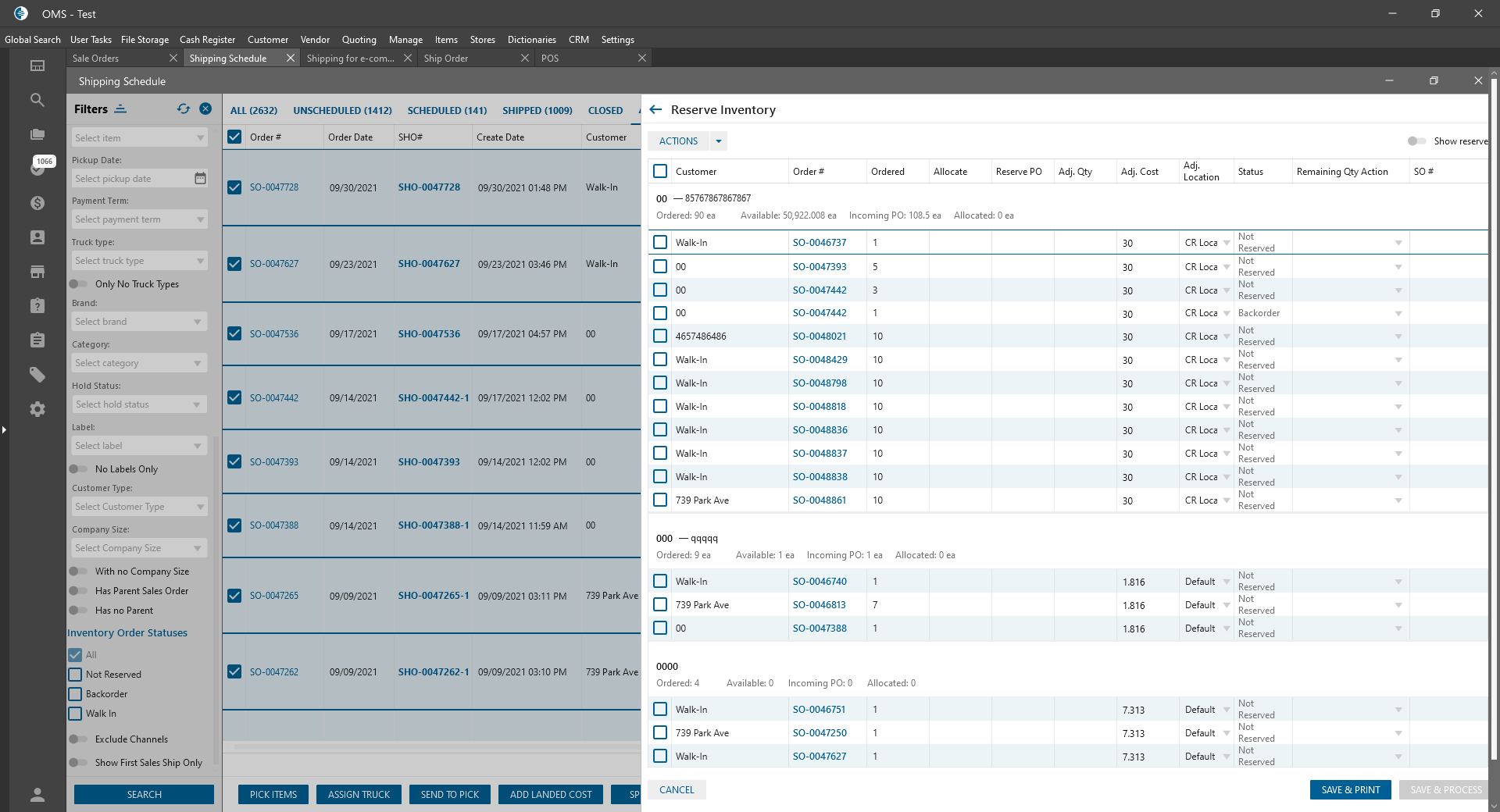Viewport: 1500px width, 812px height.
Task: Click the refresh filters icon
Action: pyautogui.click(x=184, y=109)
